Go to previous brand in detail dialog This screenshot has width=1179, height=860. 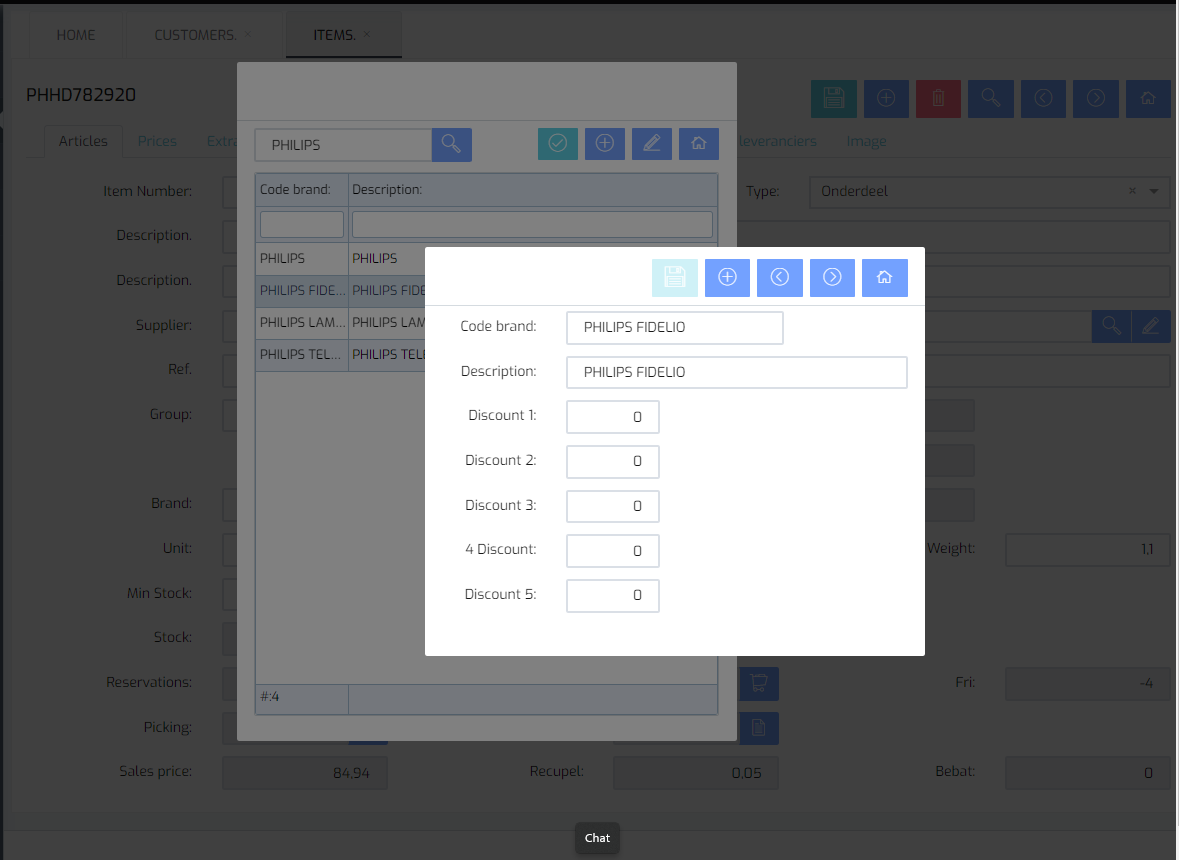(780, 277)
